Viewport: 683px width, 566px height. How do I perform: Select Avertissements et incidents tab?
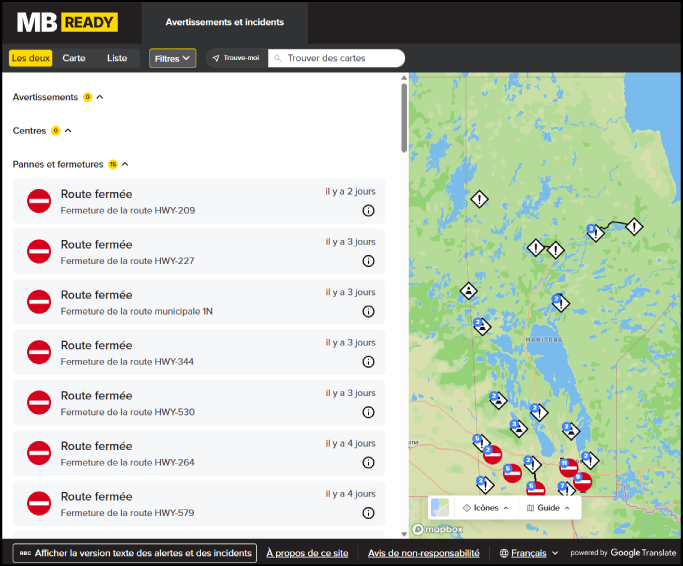(224, 22)
